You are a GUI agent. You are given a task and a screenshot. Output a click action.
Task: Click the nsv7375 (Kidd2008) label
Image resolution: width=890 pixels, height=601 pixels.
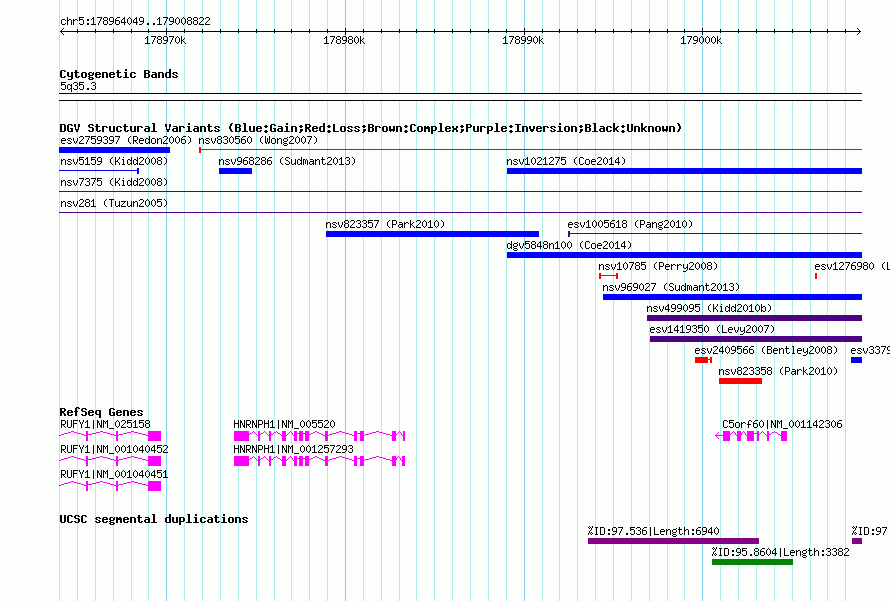[x=114, y=182]
